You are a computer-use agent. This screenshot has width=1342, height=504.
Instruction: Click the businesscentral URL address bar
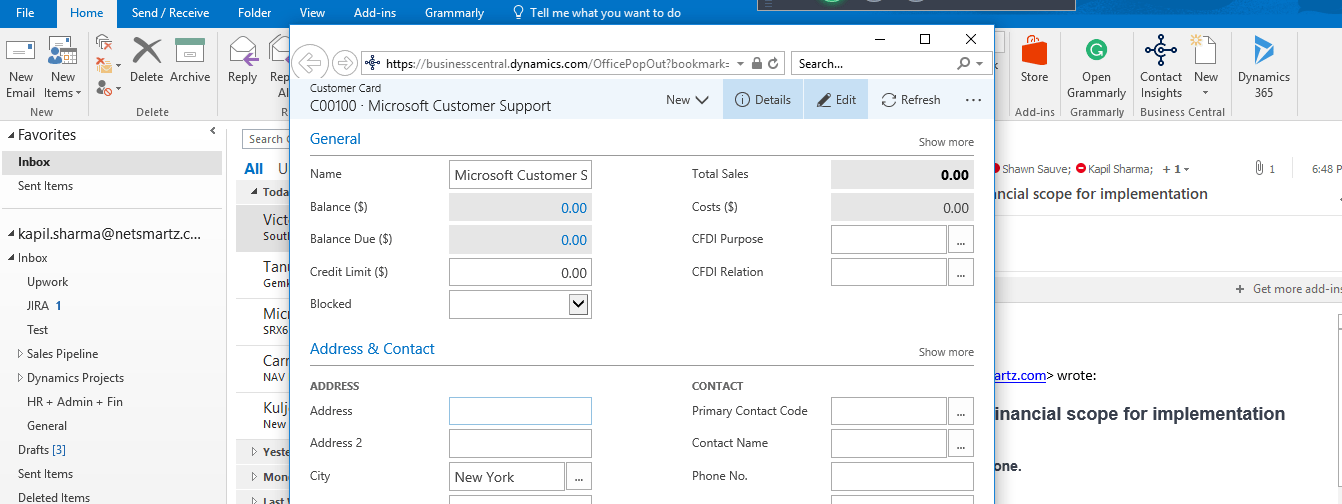[556, 63]
